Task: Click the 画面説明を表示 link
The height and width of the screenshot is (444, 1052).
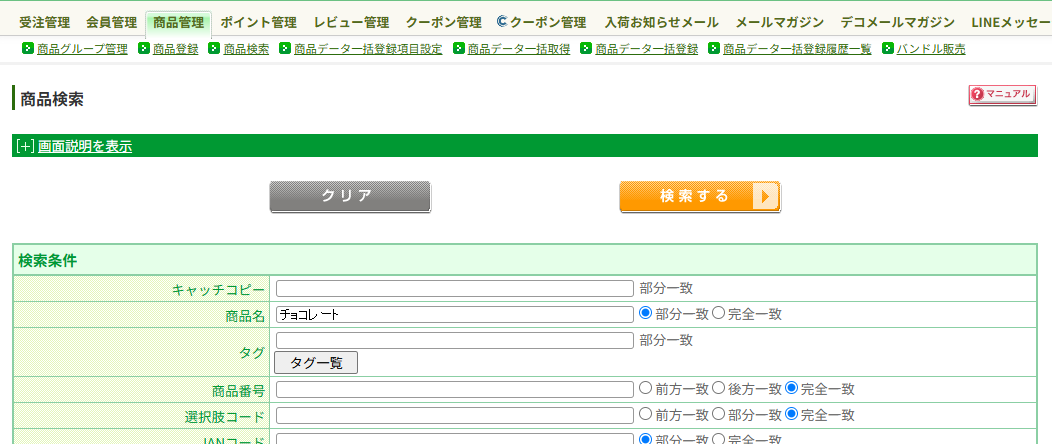Action: tap(85, 146)
